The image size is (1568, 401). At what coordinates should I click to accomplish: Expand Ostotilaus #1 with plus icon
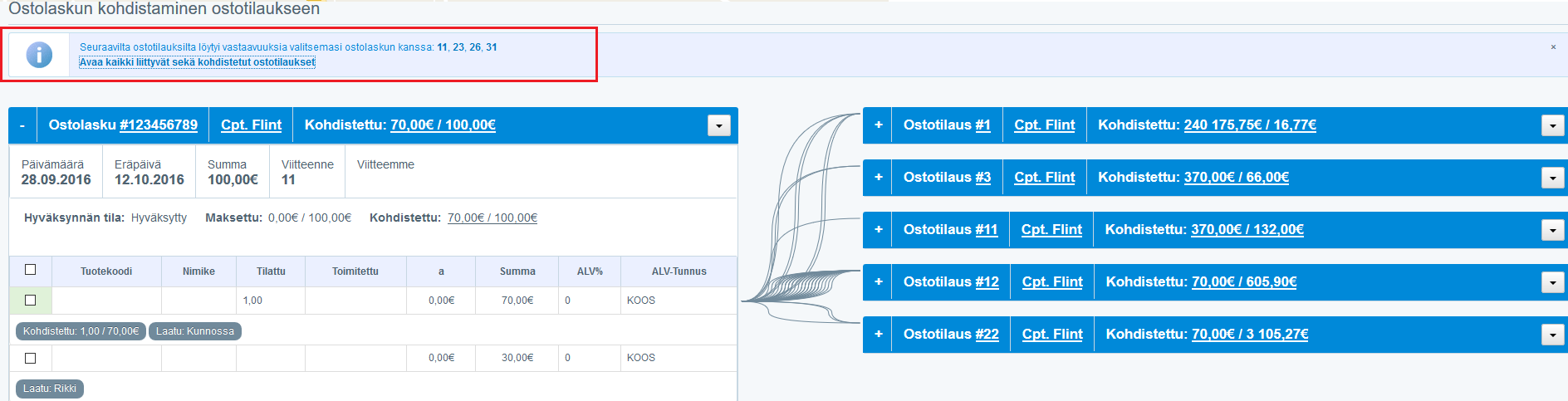click(878, 125)
